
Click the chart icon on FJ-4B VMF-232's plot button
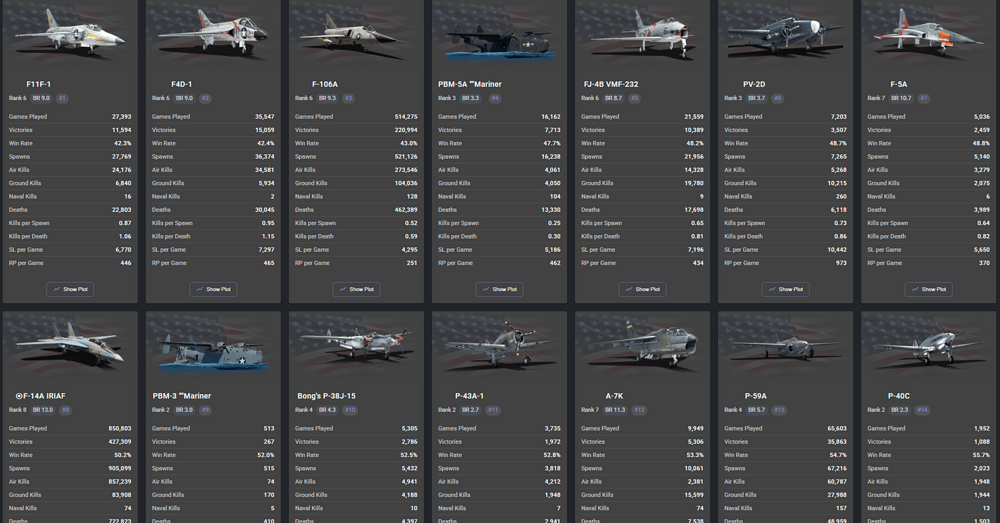(629, 289)
